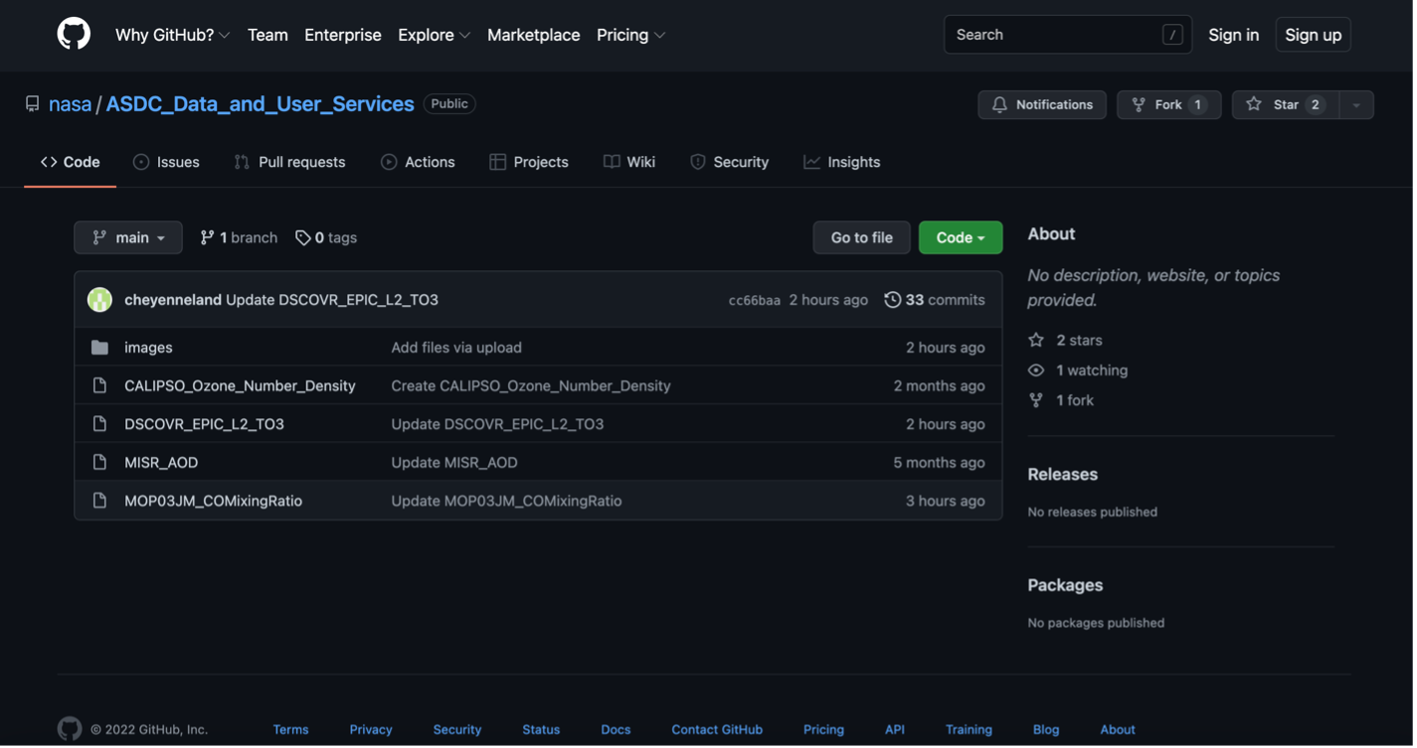Select the Code tab
Image resolution: width=1417 pixels, height=748 pixels.
coord(70,162)
